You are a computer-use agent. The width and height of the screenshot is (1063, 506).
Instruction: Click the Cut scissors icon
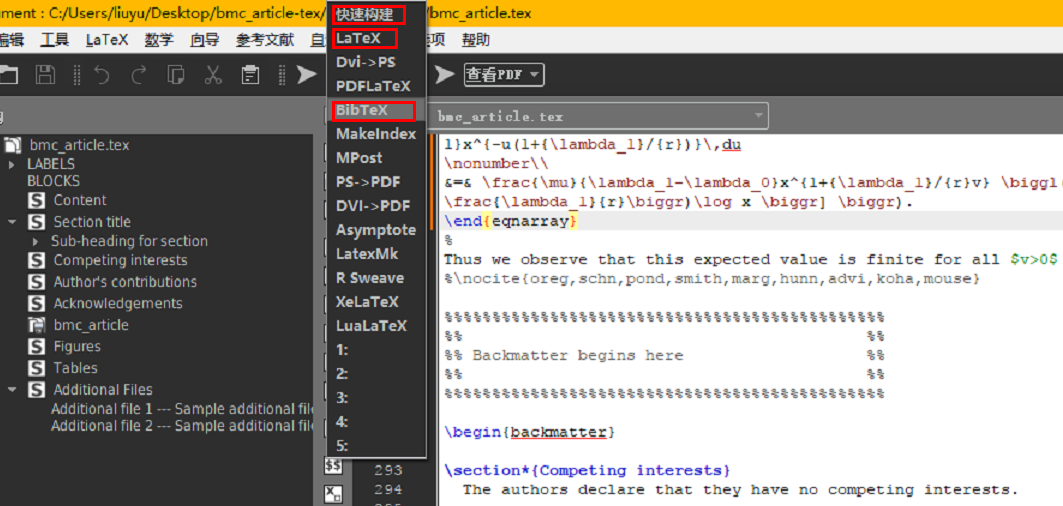[214, 74]
